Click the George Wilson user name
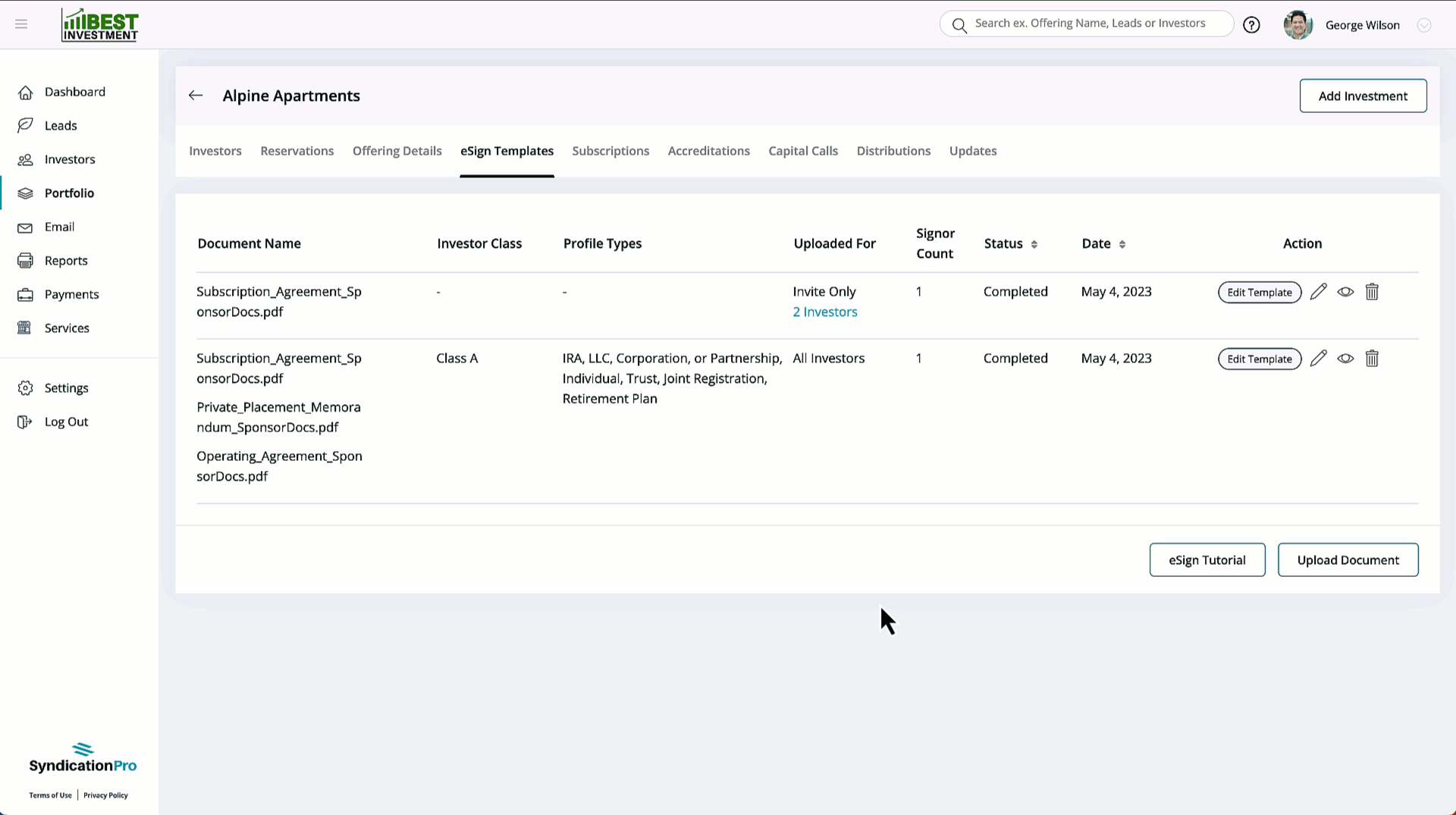The height and width of the screenshot is (815, 1456). 1363,25
